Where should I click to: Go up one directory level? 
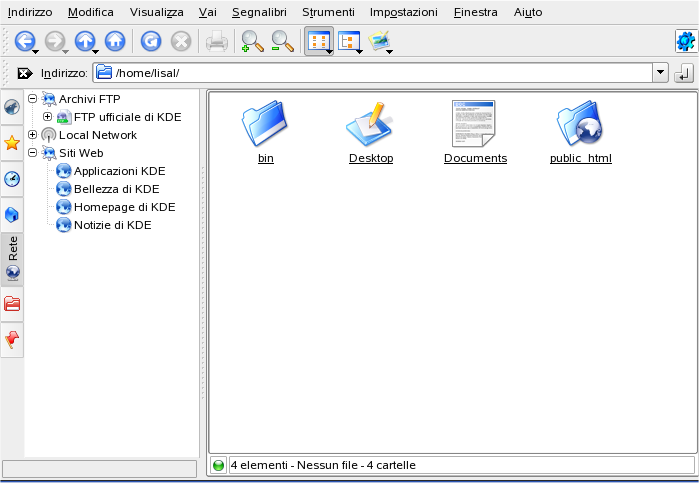point(84,41)
